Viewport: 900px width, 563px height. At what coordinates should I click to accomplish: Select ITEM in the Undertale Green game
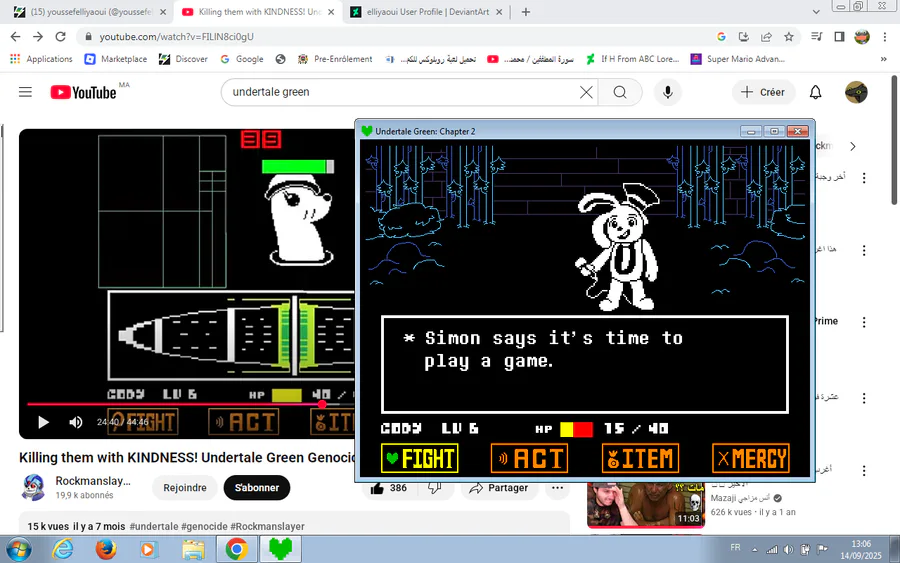640,458
